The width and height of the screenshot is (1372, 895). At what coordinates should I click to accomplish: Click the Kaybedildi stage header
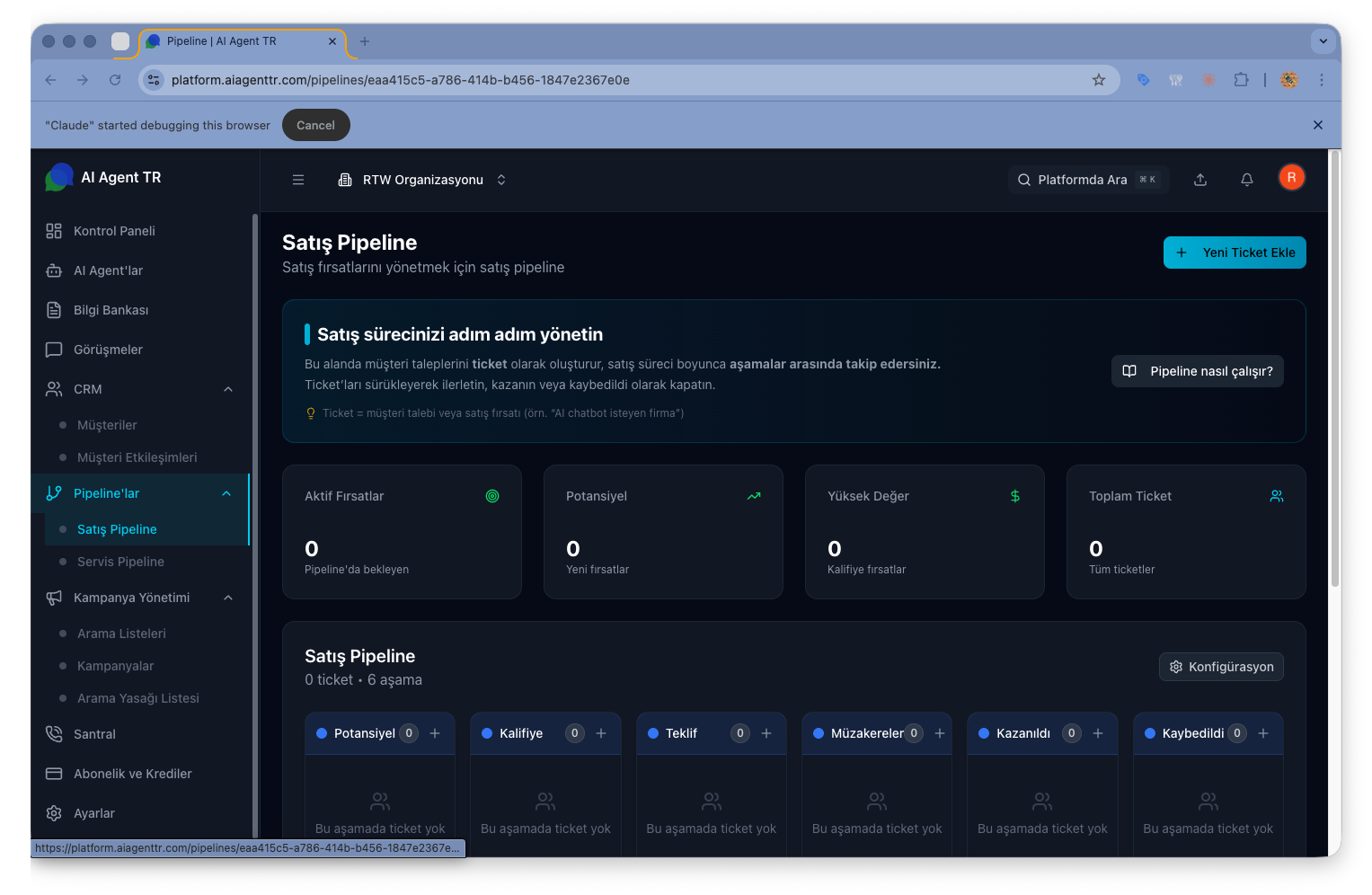tap(1208, 733)
